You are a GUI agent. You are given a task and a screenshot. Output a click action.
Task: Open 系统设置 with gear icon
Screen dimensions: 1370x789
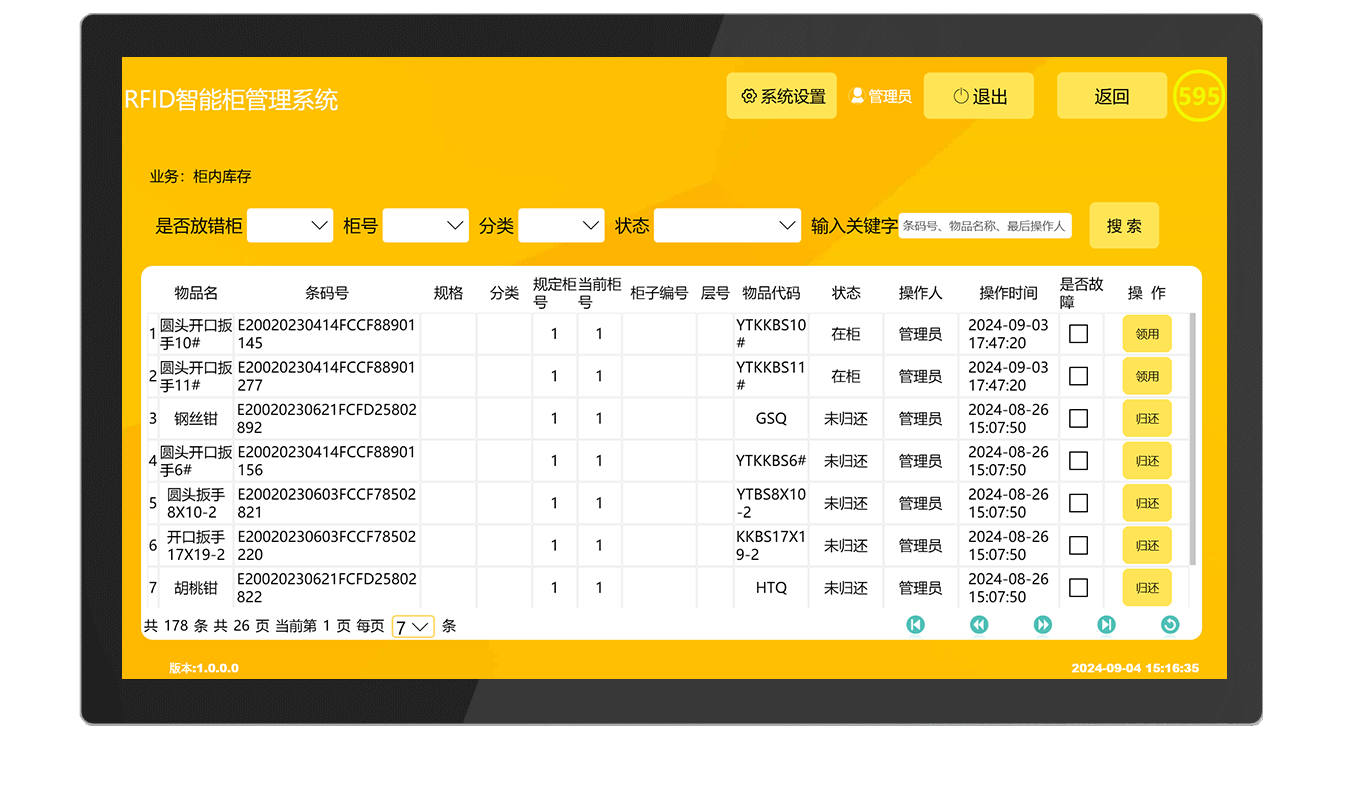[781, 96]
